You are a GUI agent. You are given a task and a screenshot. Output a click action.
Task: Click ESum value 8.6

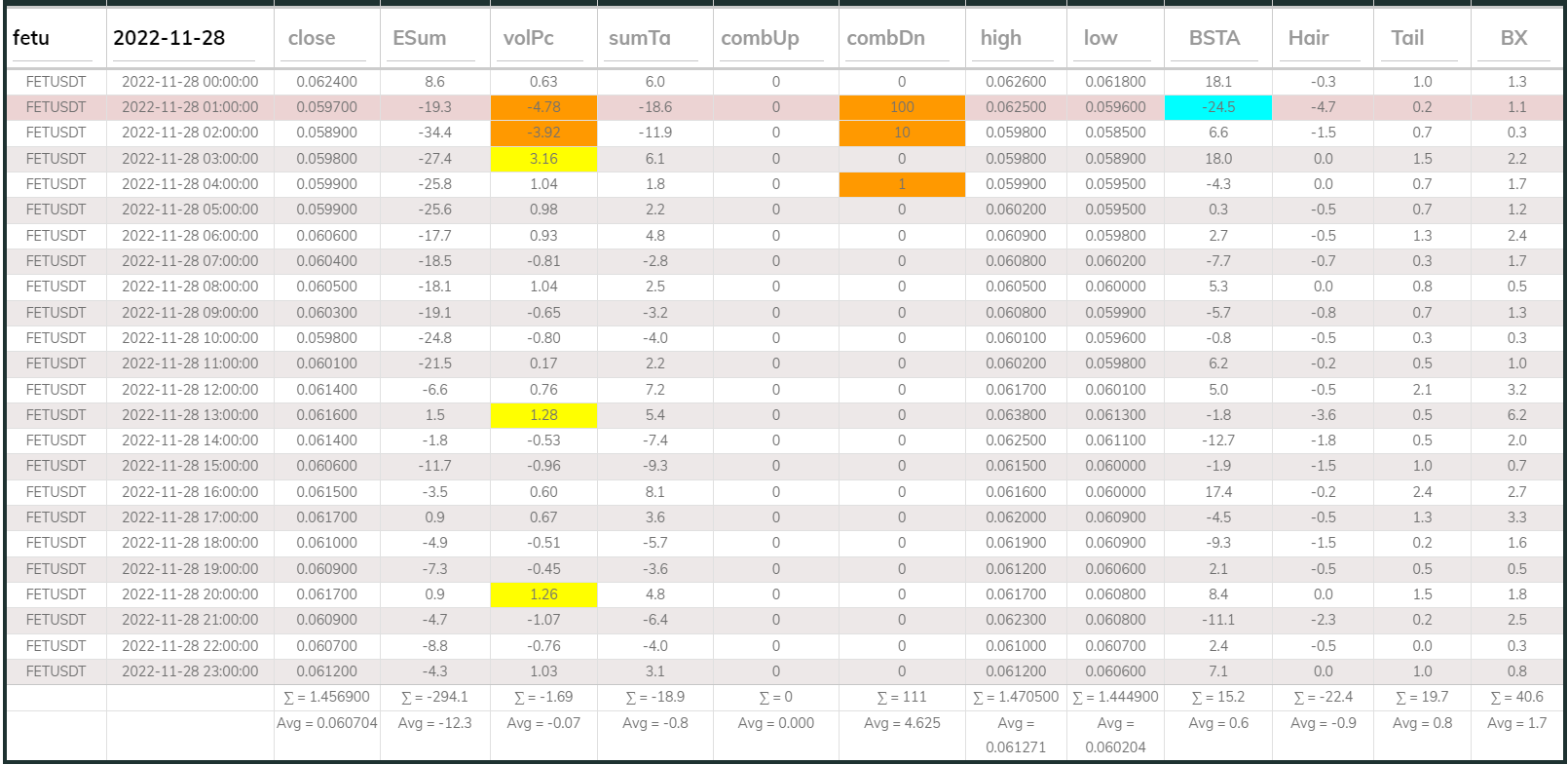[434, 82]
